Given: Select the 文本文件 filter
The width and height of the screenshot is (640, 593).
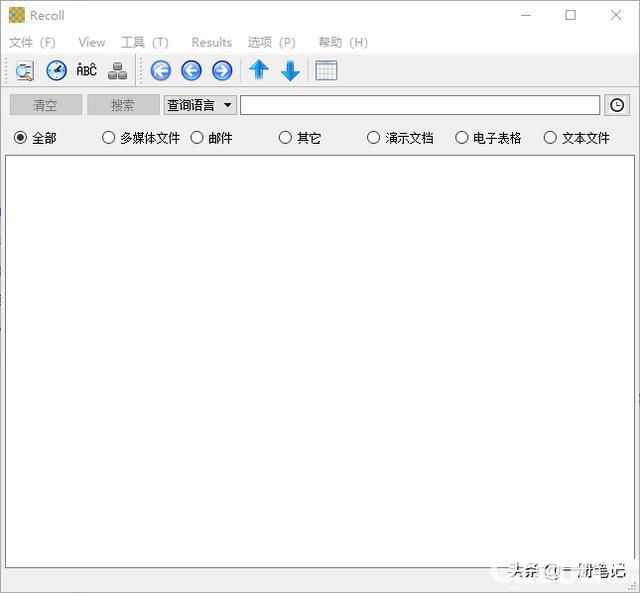Looking at the screenshot, I should (x=577, y=138).
